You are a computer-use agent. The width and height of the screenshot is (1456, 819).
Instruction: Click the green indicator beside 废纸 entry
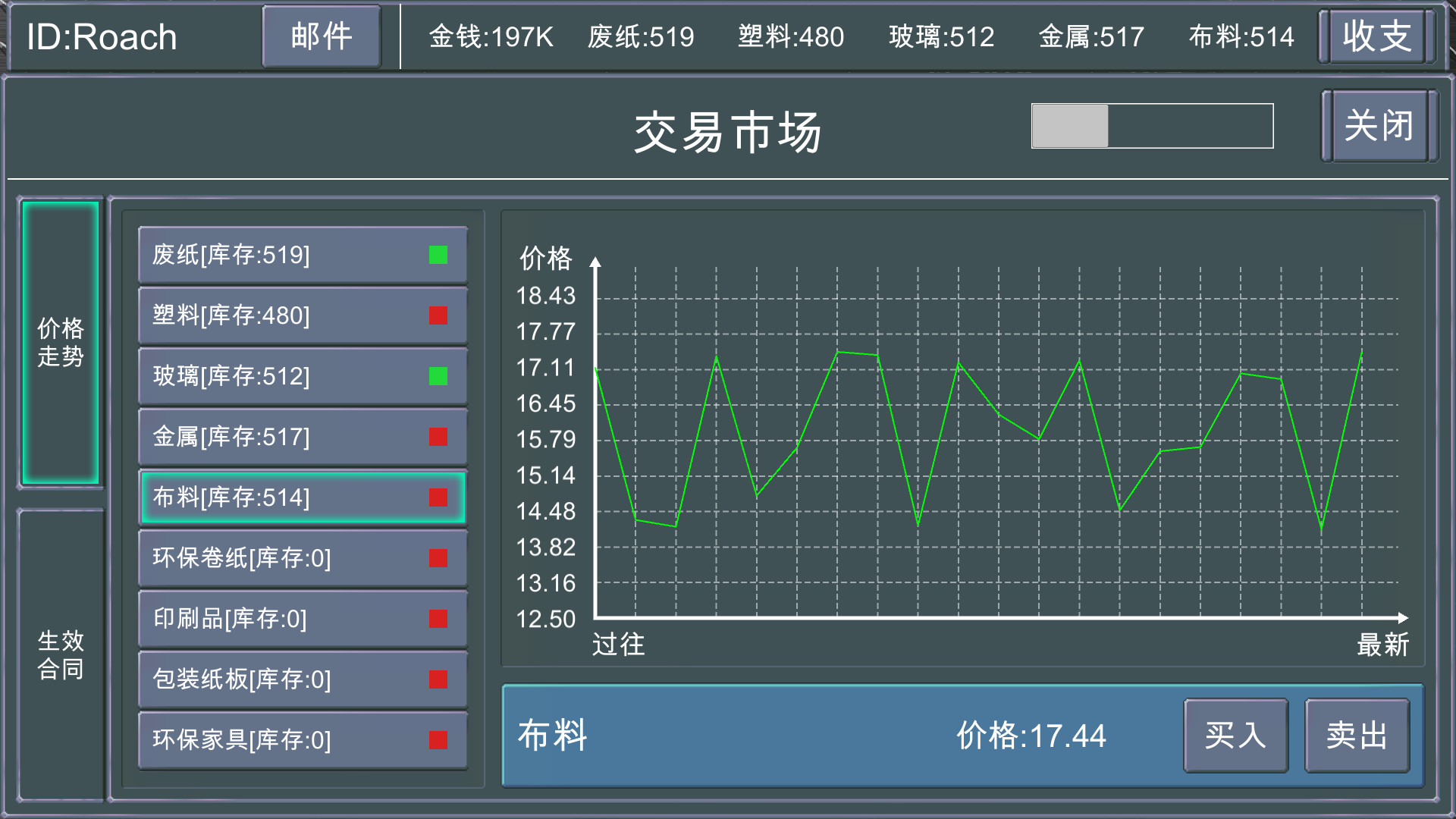438,256
